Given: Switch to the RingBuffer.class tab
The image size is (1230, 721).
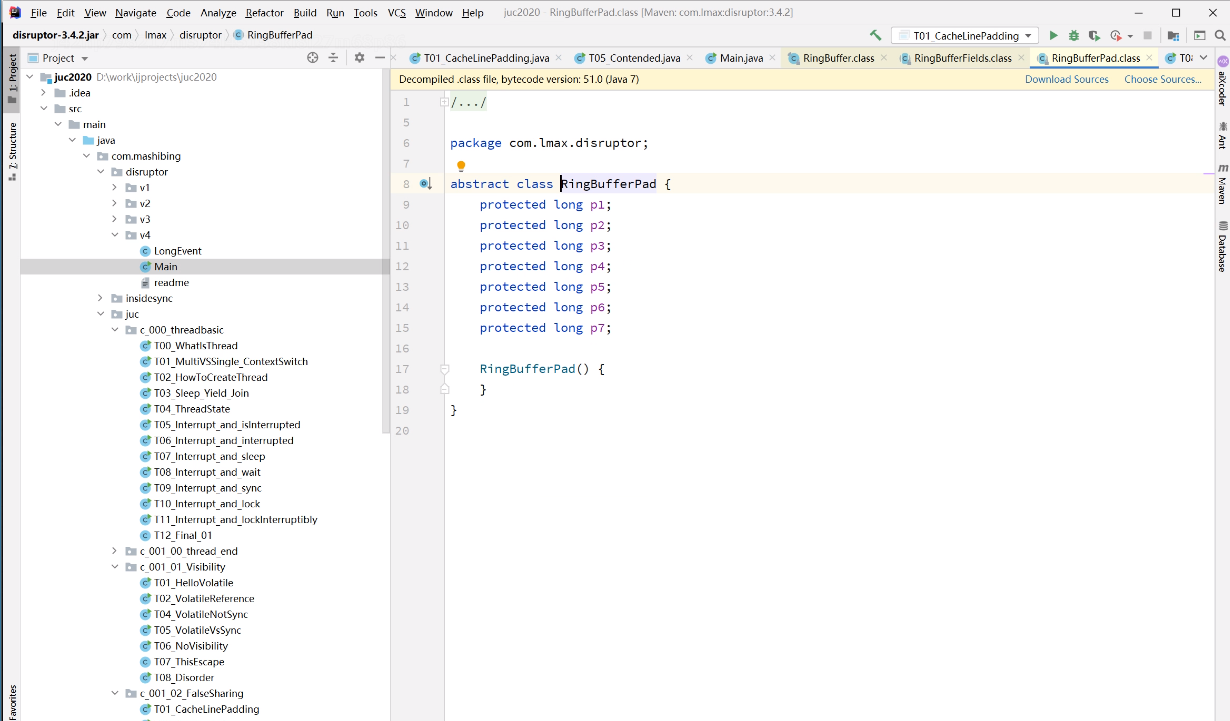Looking at the screenshot, I should pyautogui.click(x=838, y=58).
